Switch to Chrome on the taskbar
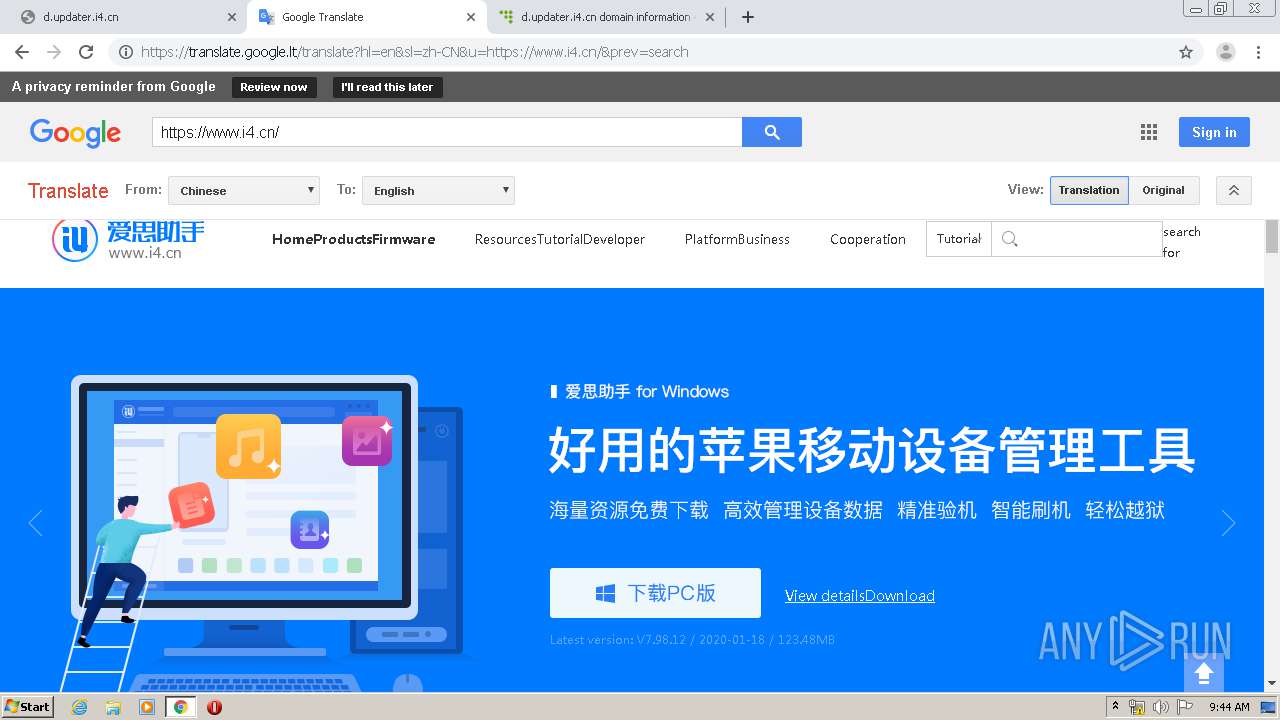 [181, 707]
